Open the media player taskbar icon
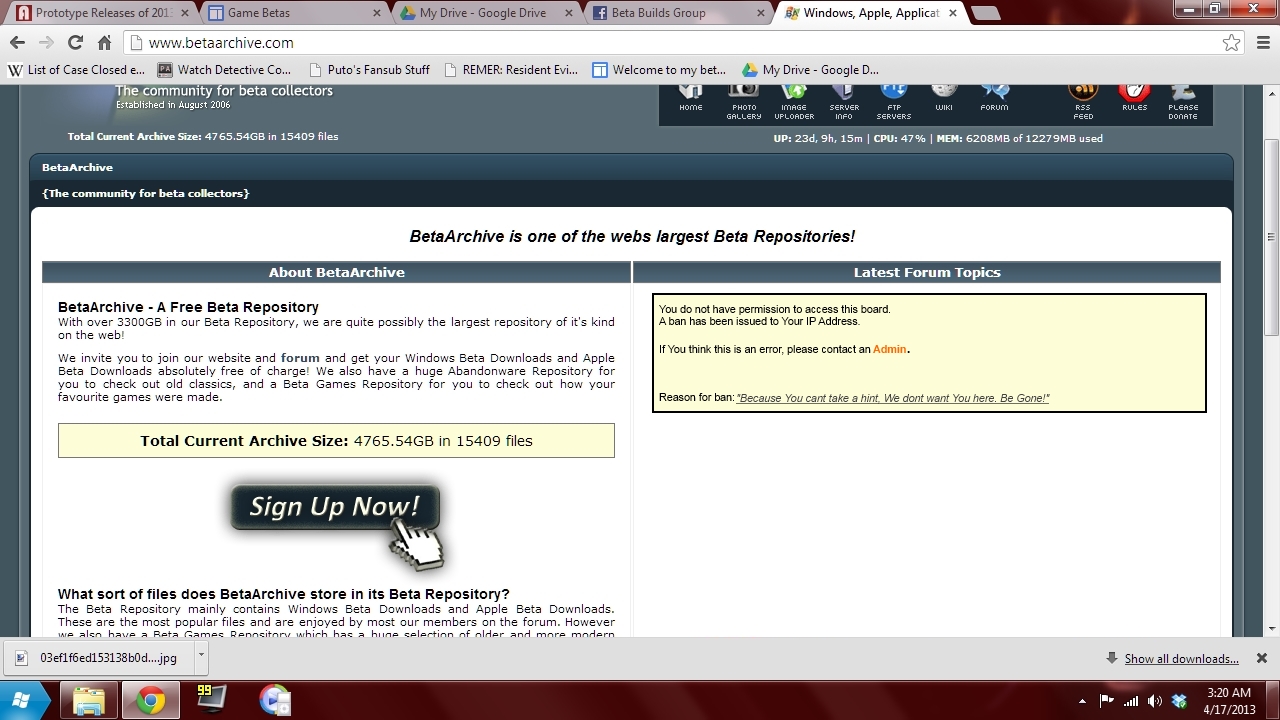 pos(274,700)
